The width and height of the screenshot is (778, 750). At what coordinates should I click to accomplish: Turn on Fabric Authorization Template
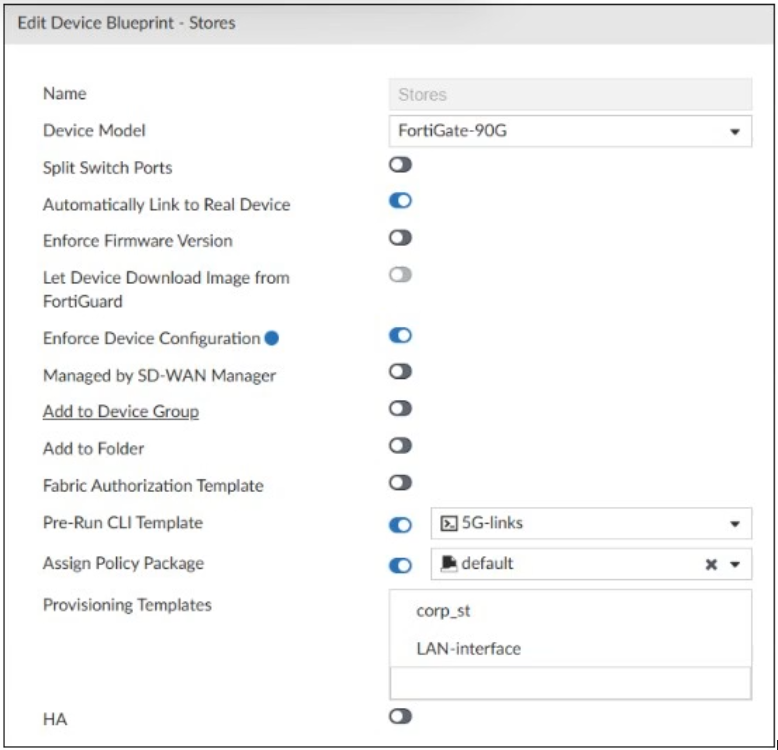coord(400,483)
